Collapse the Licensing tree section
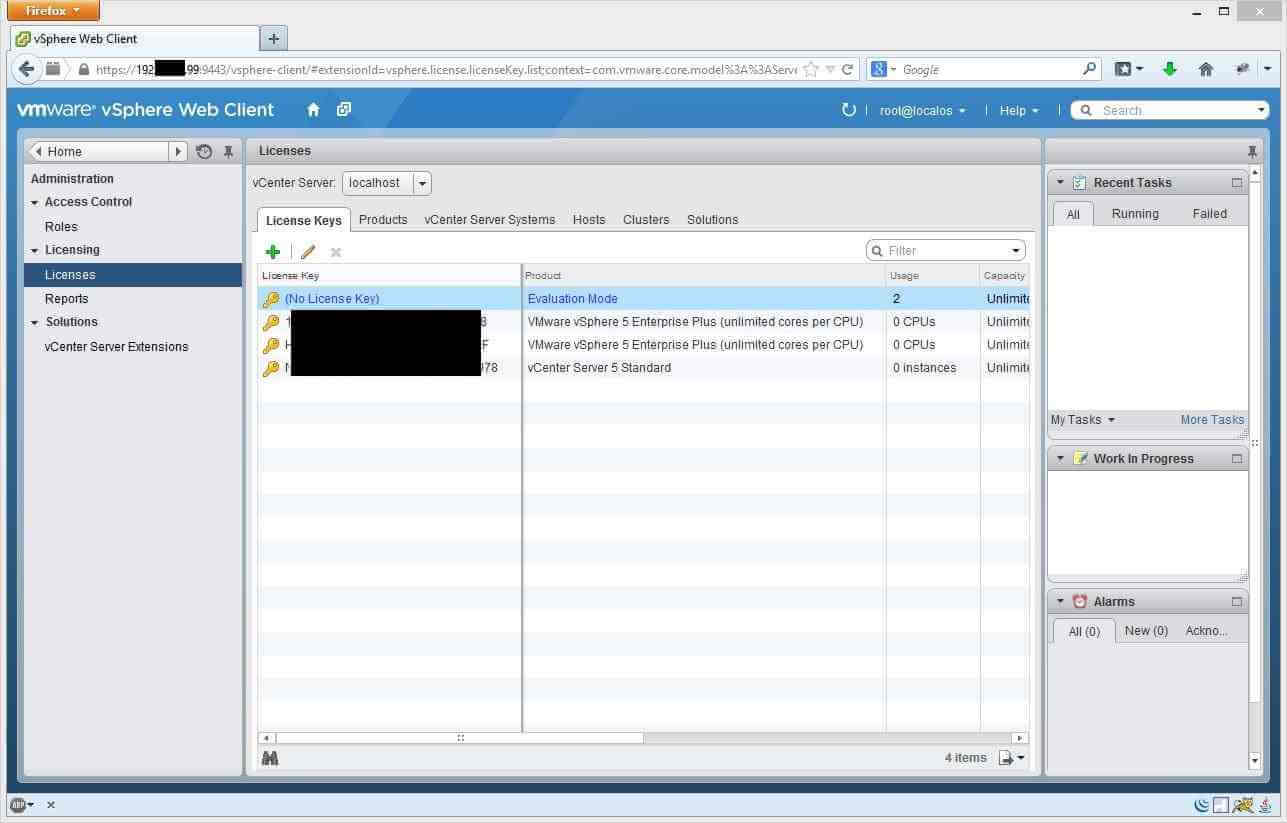This screenshot has width=1287, height=823. click(x=35, y=250)
